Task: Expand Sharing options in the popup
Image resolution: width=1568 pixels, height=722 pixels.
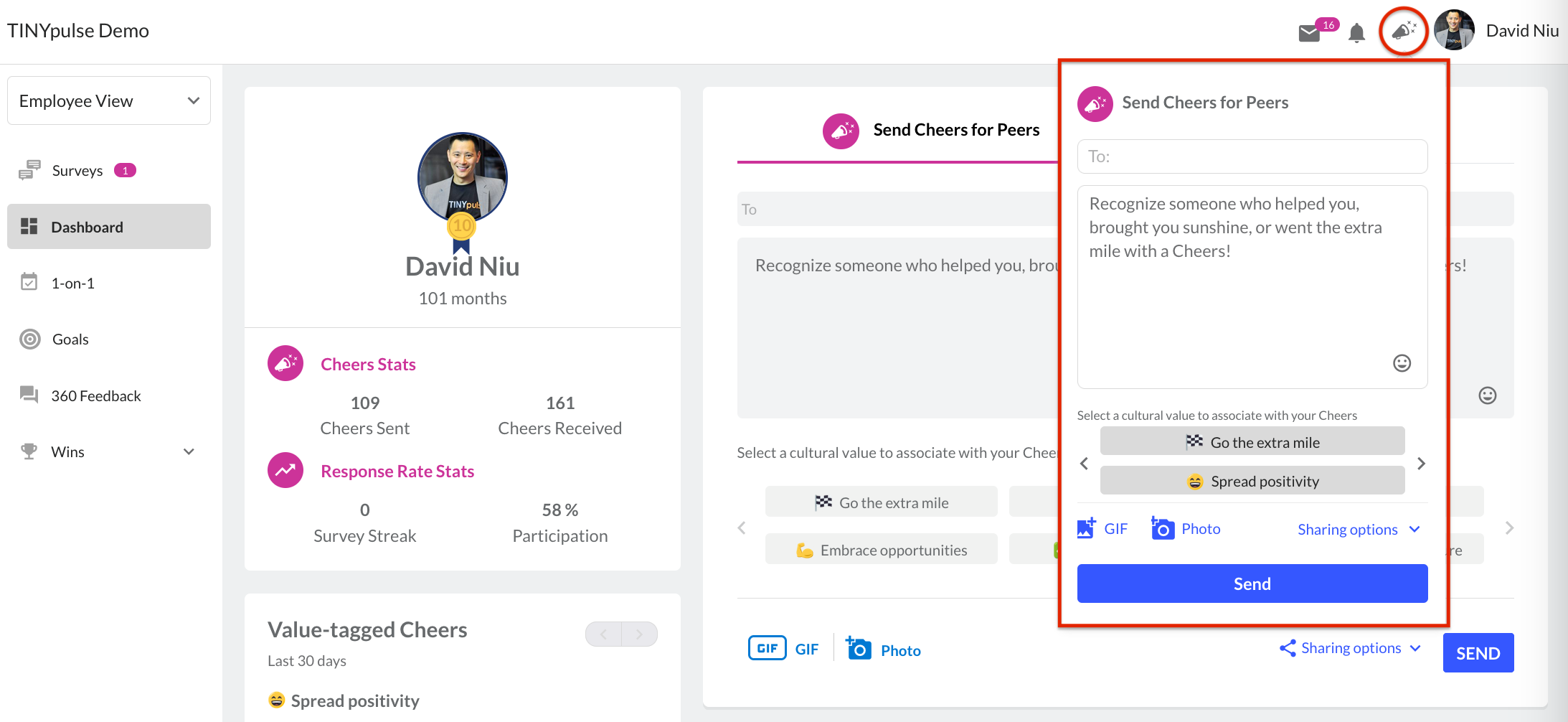Action: click(x=1359, y=530)
